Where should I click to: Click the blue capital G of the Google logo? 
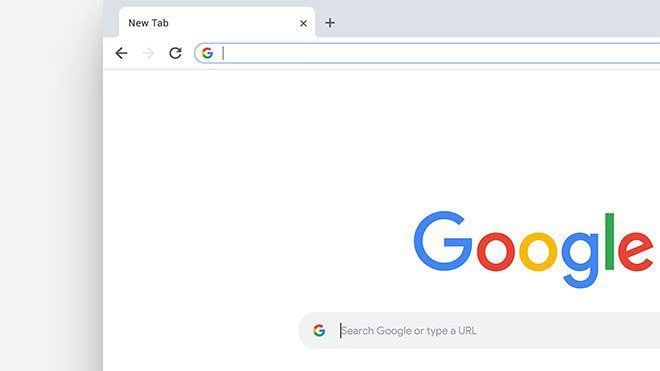[442, 241]
